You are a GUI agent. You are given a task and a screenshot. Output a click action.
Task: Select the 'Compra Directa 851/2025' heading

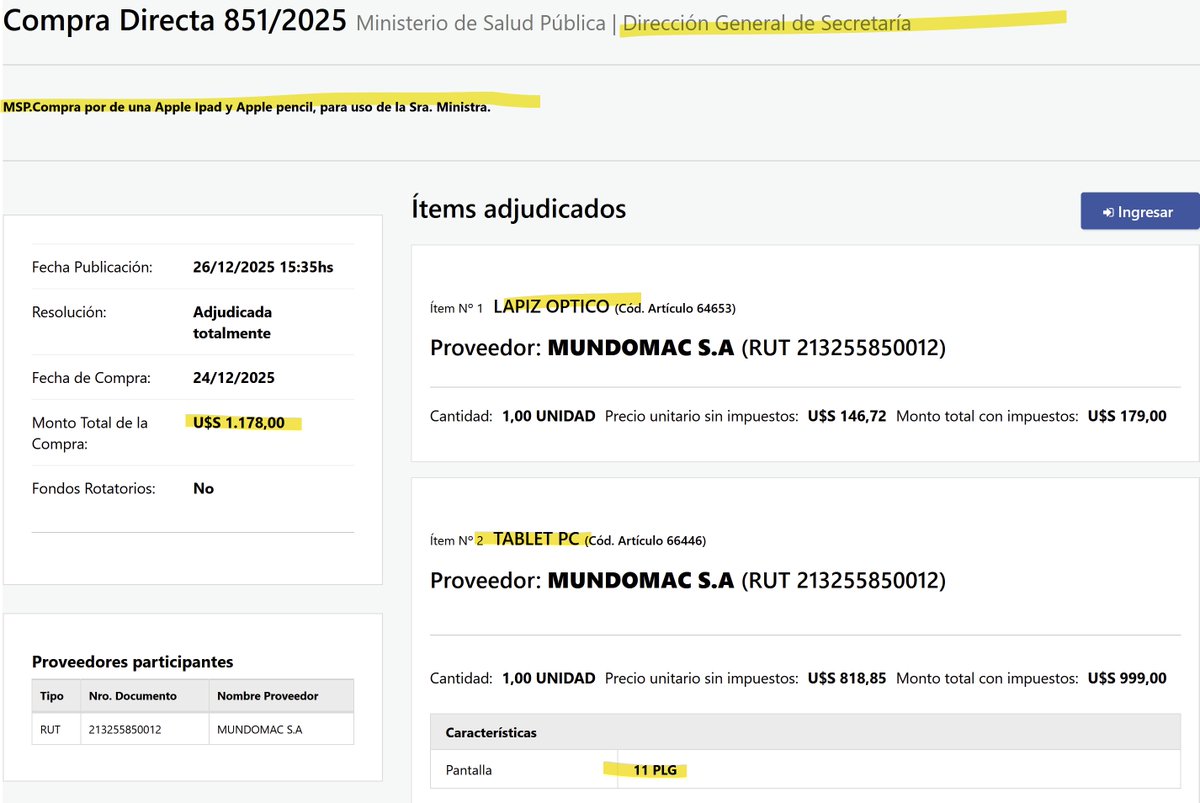tap(175, 20)
